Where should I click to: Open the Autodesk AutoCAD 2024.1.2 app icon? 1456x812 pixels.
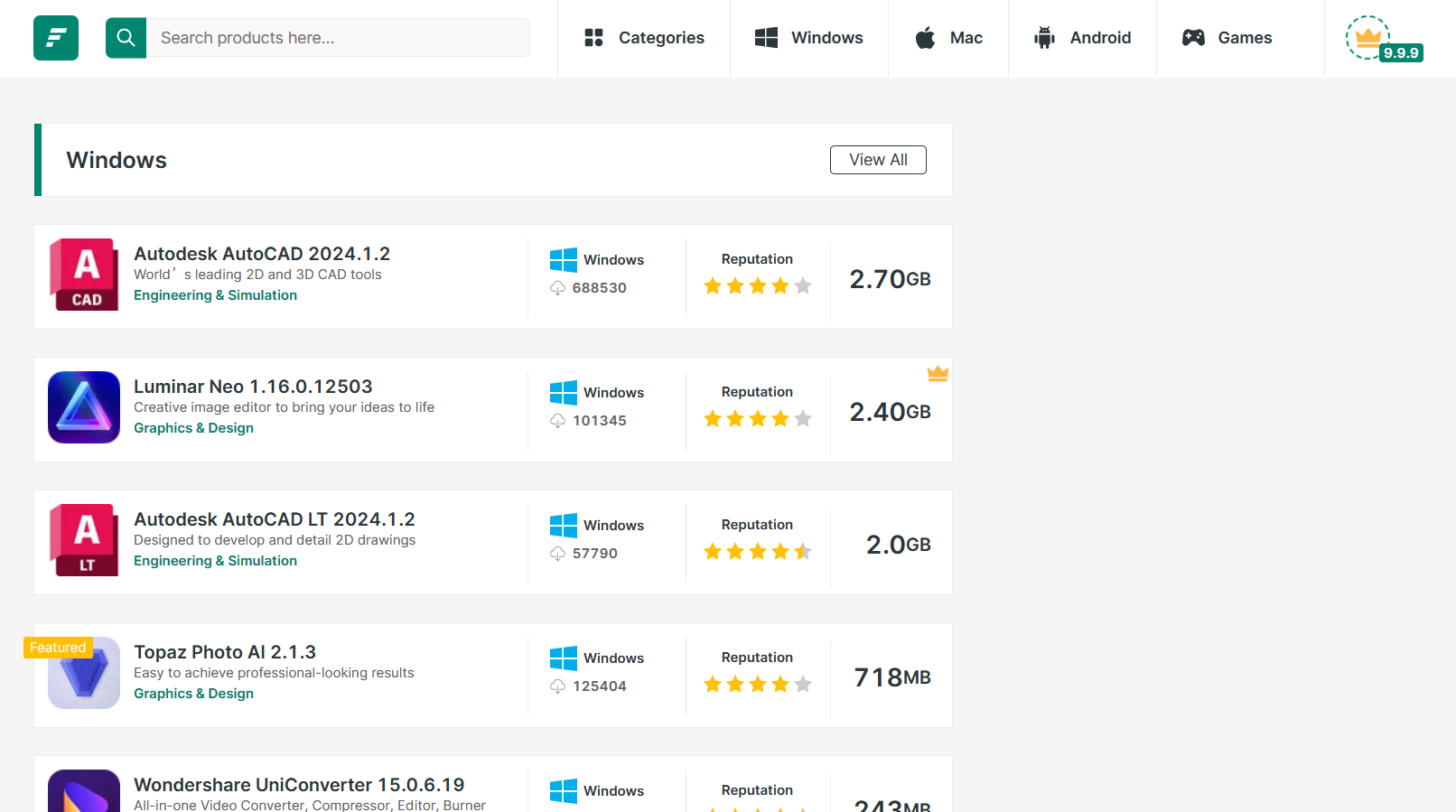84,275
